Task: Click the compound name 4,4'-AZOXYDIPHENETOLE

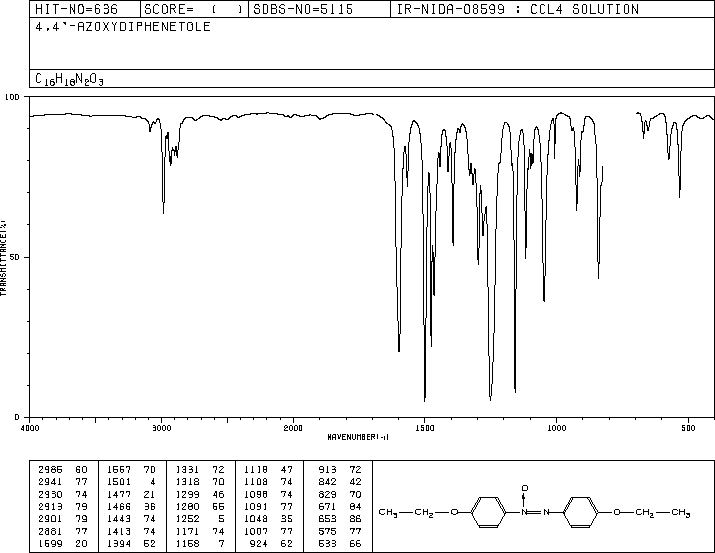Action: click(123, 27)
